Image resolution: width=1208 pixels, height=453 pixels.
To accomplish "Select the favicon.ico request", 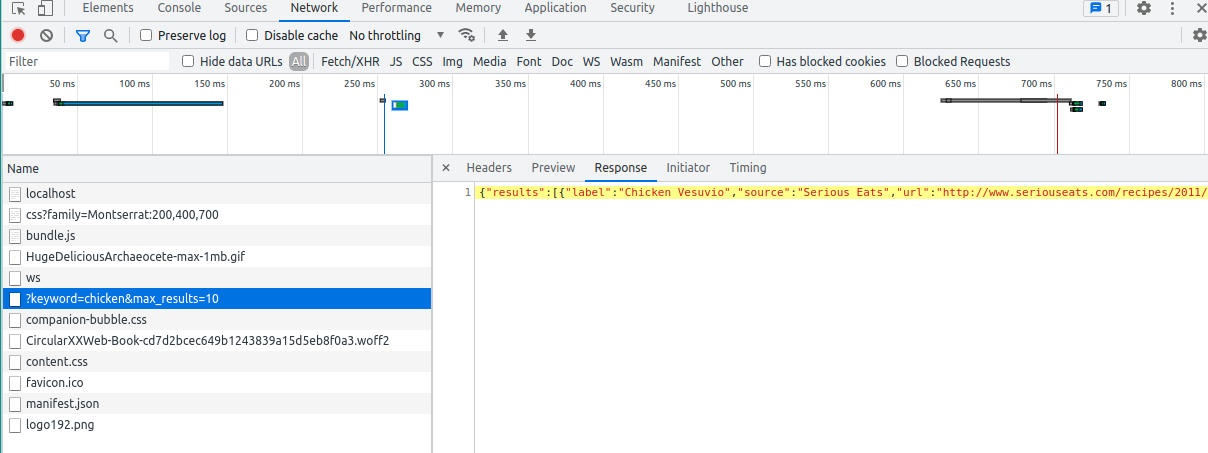I will 217,383.
